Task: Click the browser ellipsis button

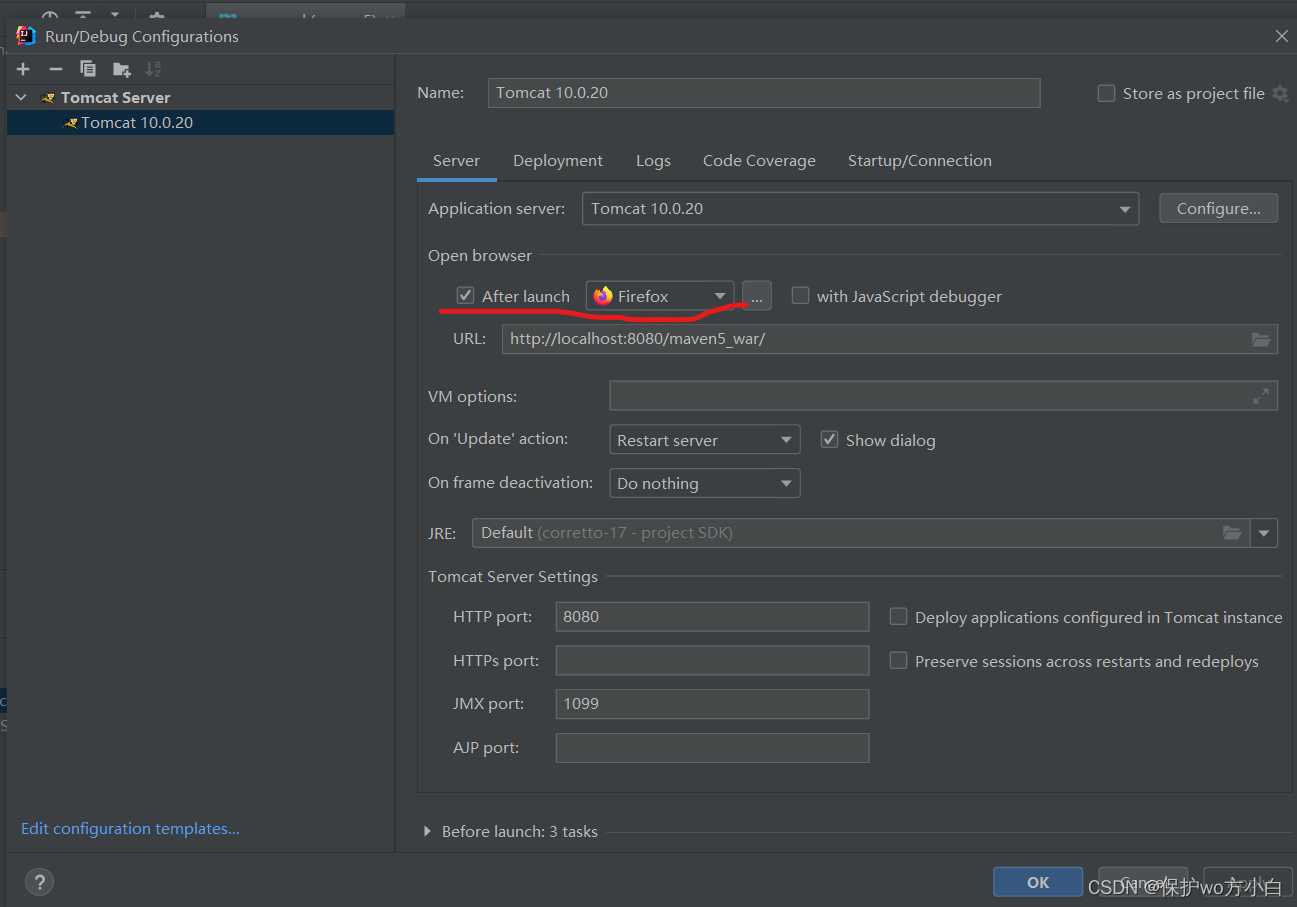Action: point(757,296)
